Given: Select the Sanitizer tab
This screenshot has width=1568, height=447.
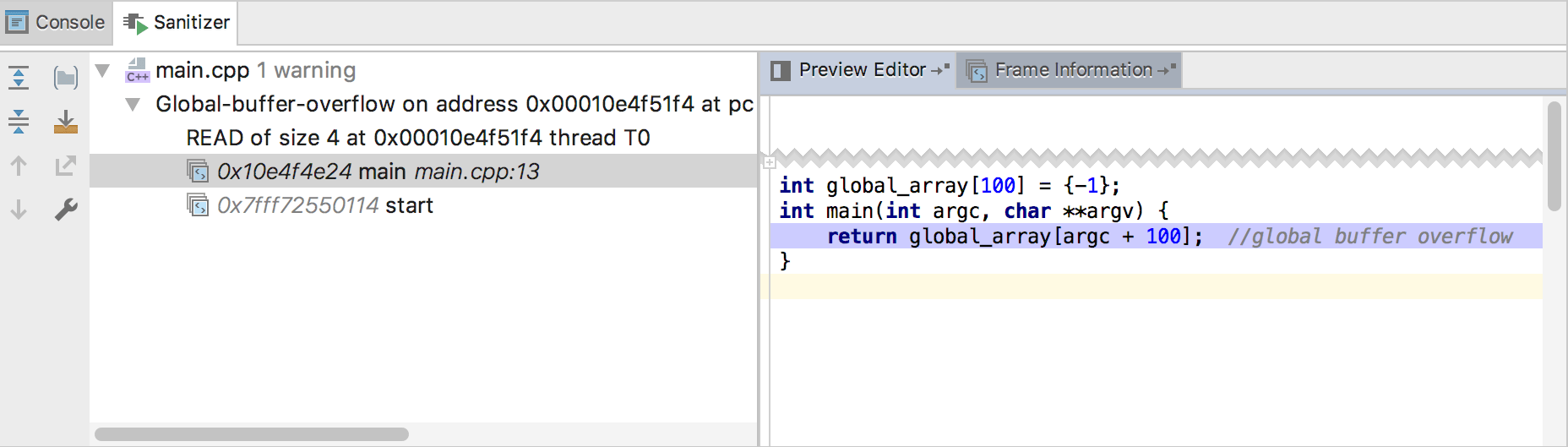Looking at the screenshot, I should point(177,22).
